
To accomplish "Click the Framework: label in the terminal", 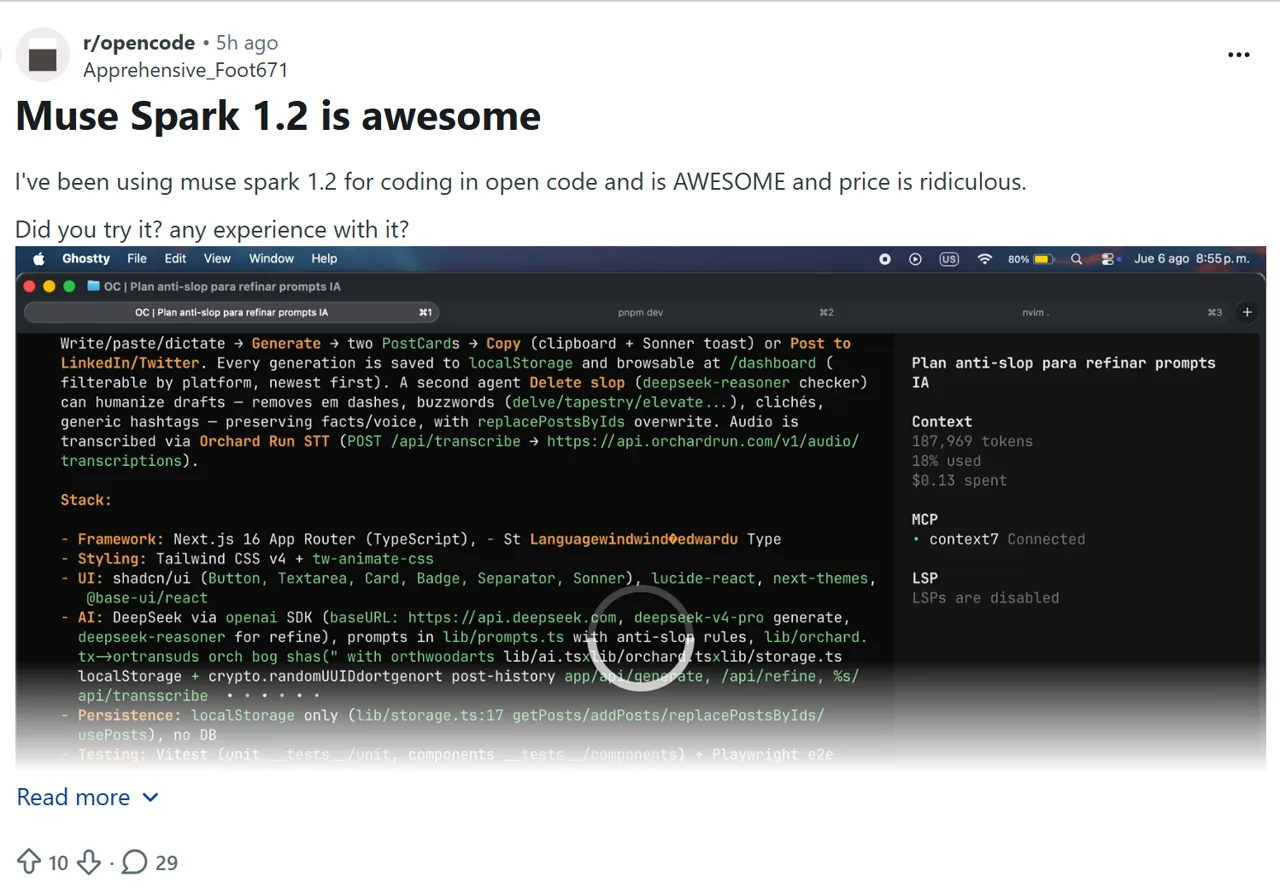I will click(x=121, y=539).
